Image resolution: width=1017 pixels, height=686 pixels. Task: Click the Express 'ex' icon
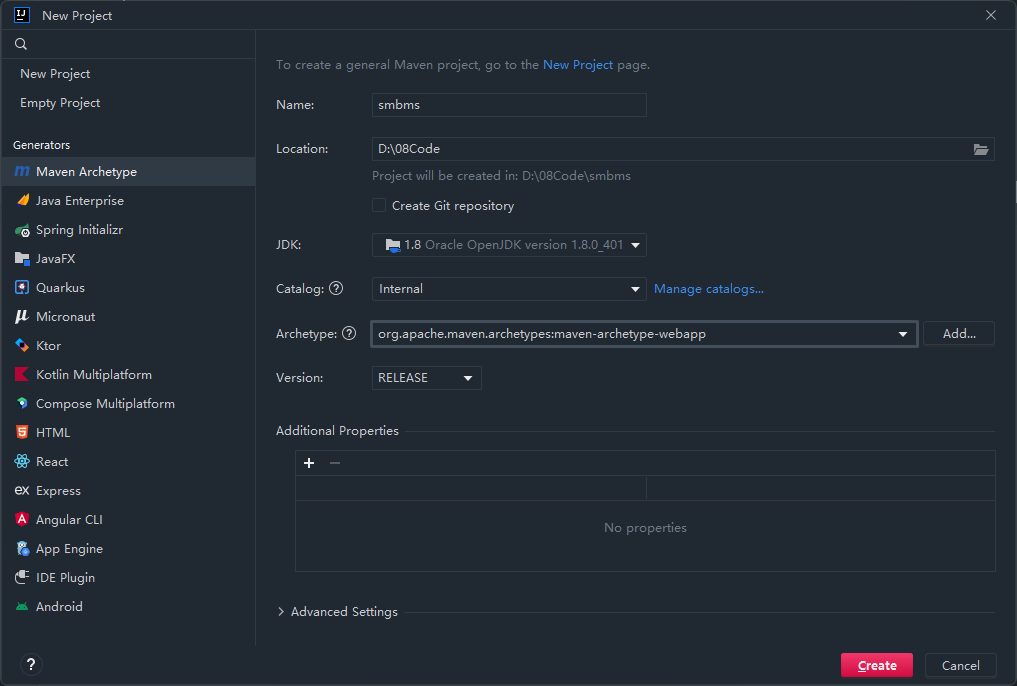pyautogui.click(x=22, y=490)
